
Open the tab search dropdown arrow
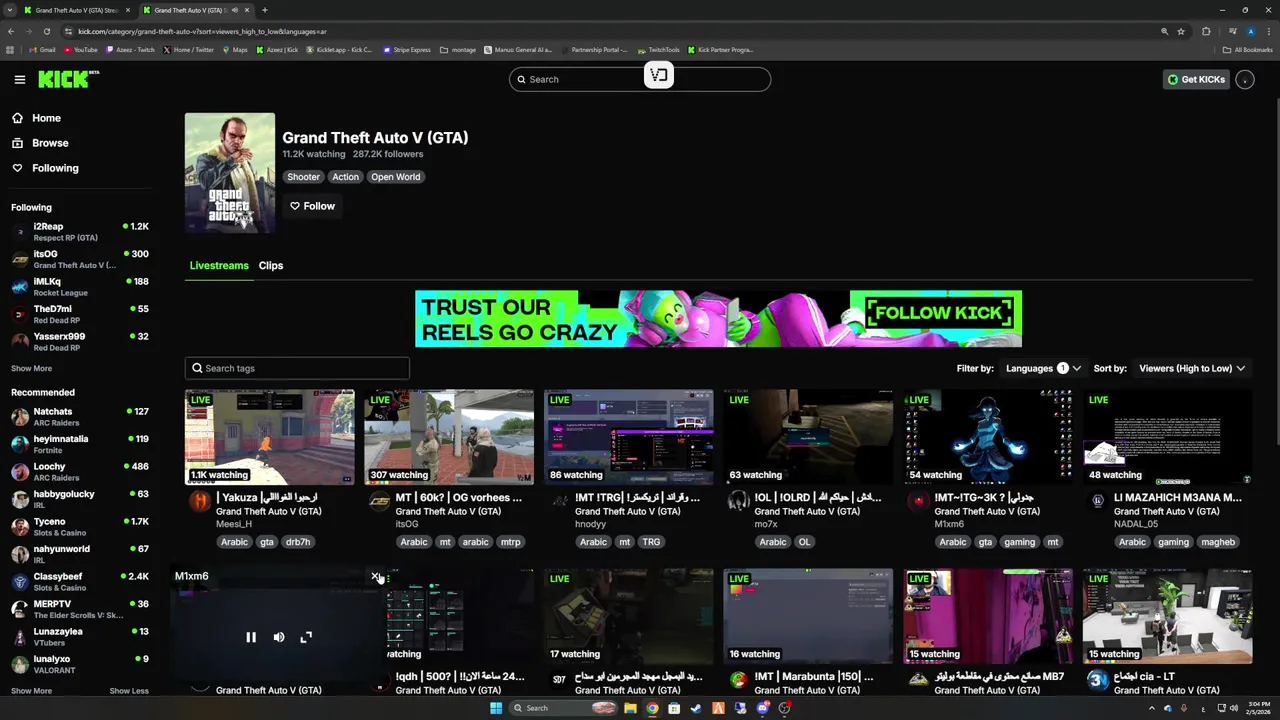(10, 10)
